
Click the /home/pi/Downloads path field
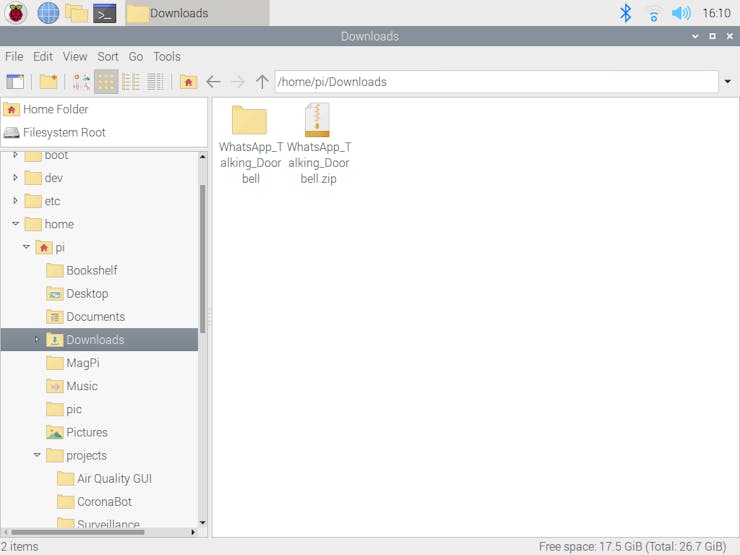(x=496, y=82)
